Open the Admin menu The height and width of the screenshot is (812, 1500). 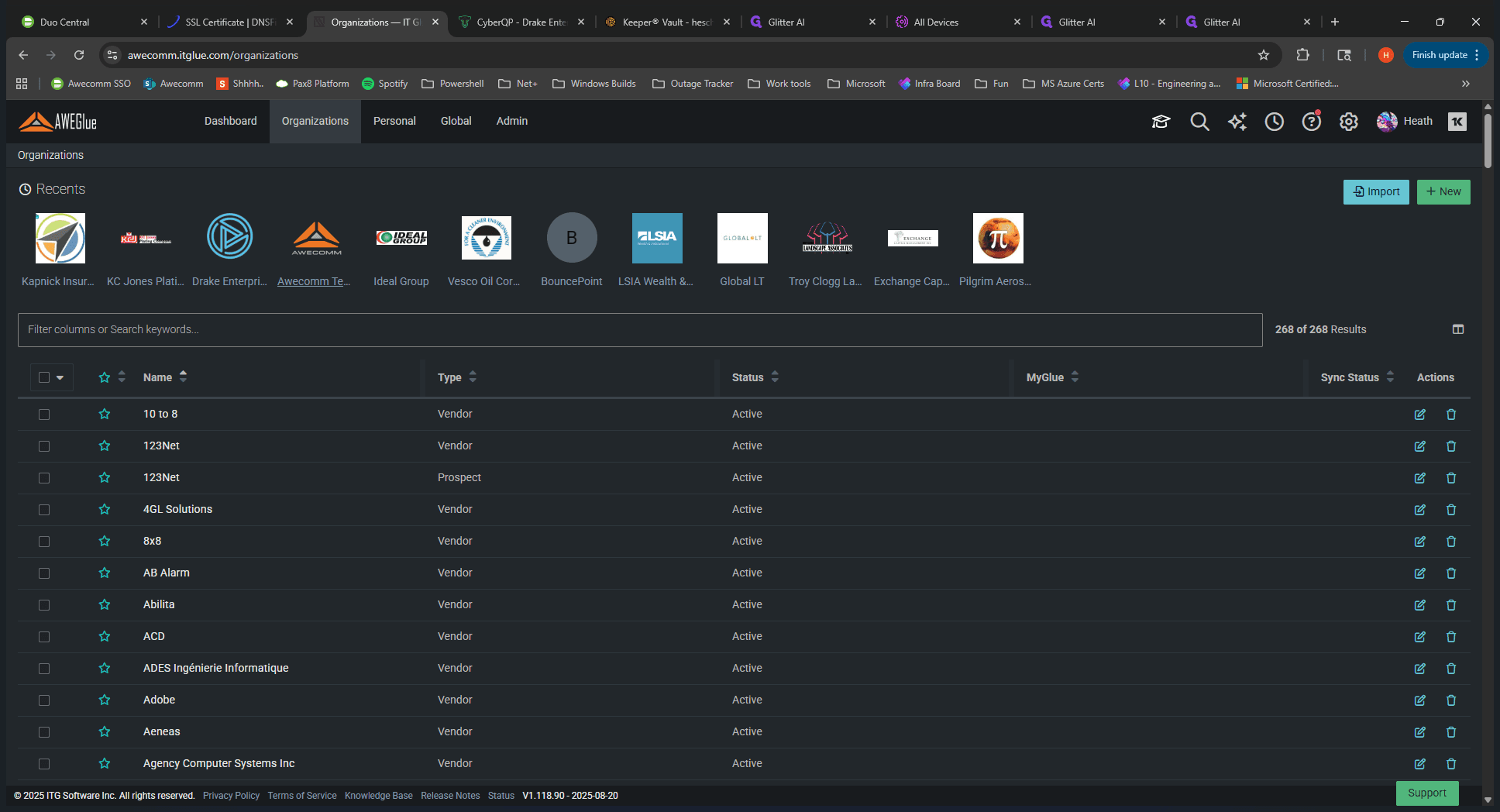coord(511,122)
